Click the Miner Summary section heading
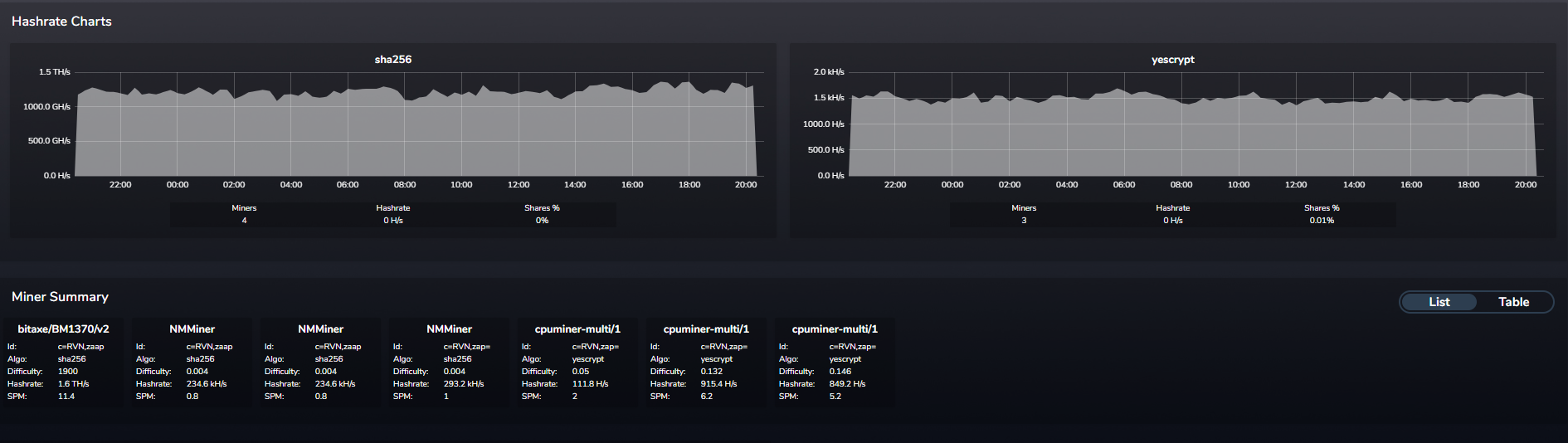This screenshot has height=443, width=1568. (x=60, y=297)
